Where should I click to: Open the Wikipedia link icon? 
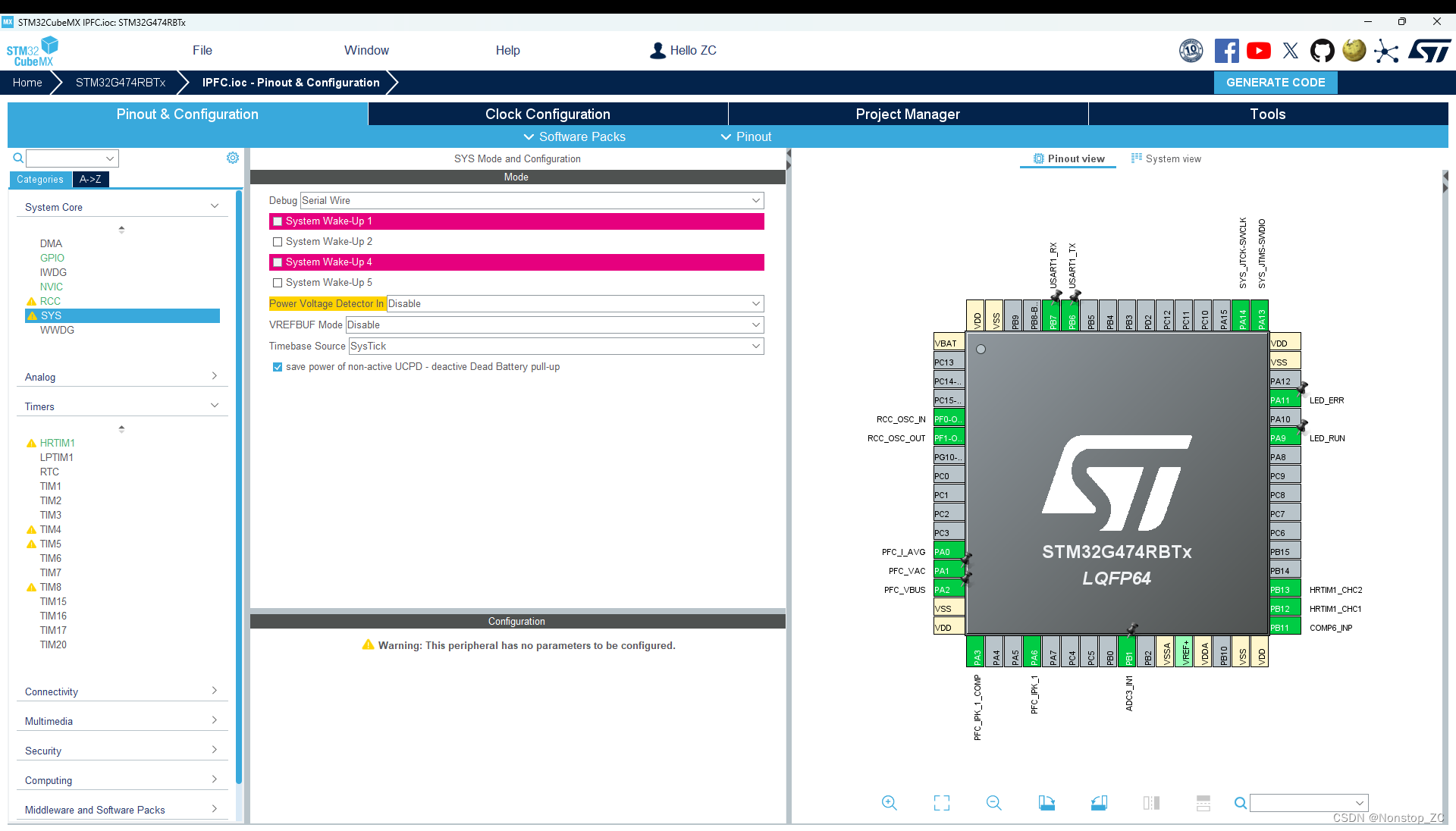click(x=1354, y=50)
